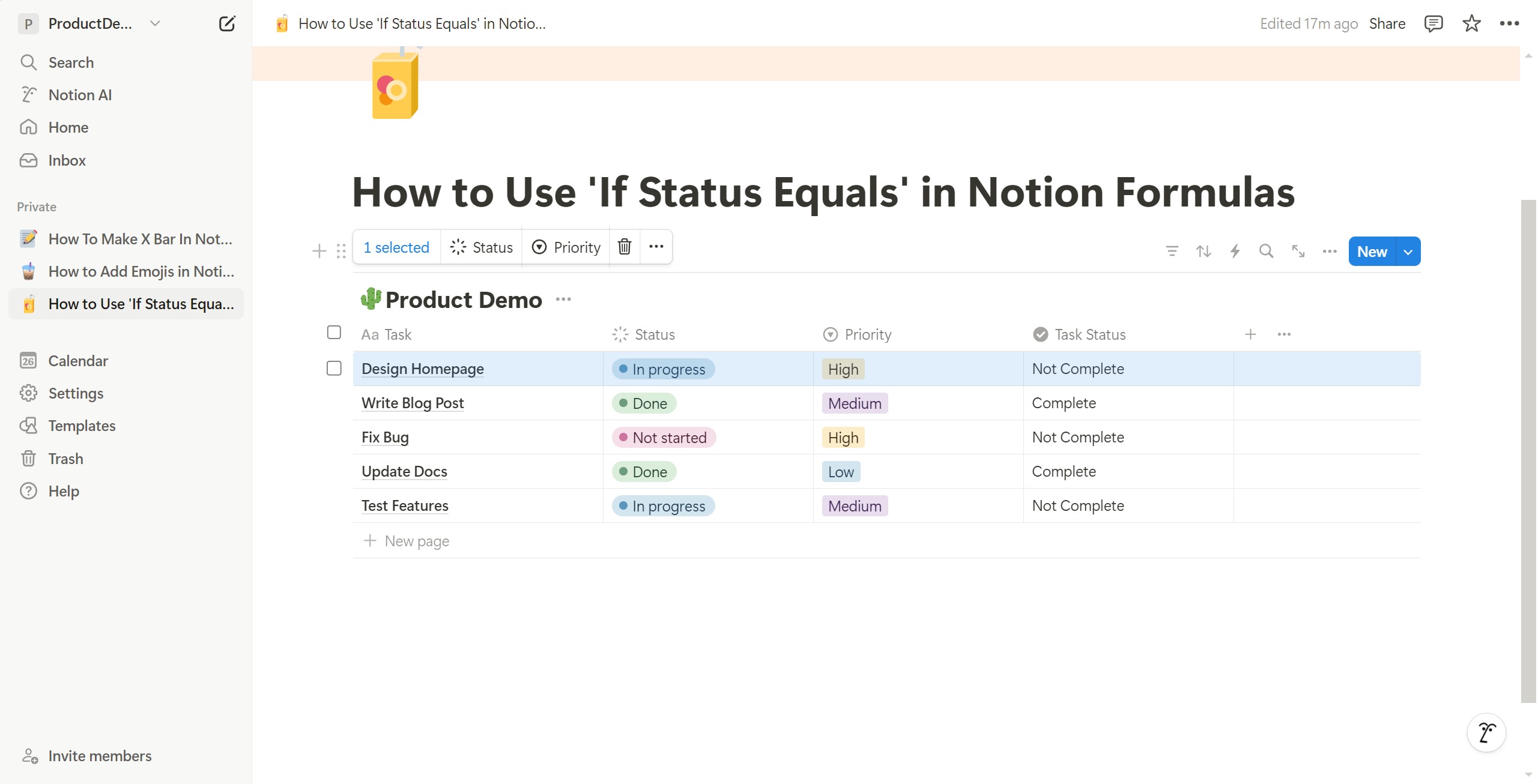Open the database filter icon

(x=1172, y=251)
